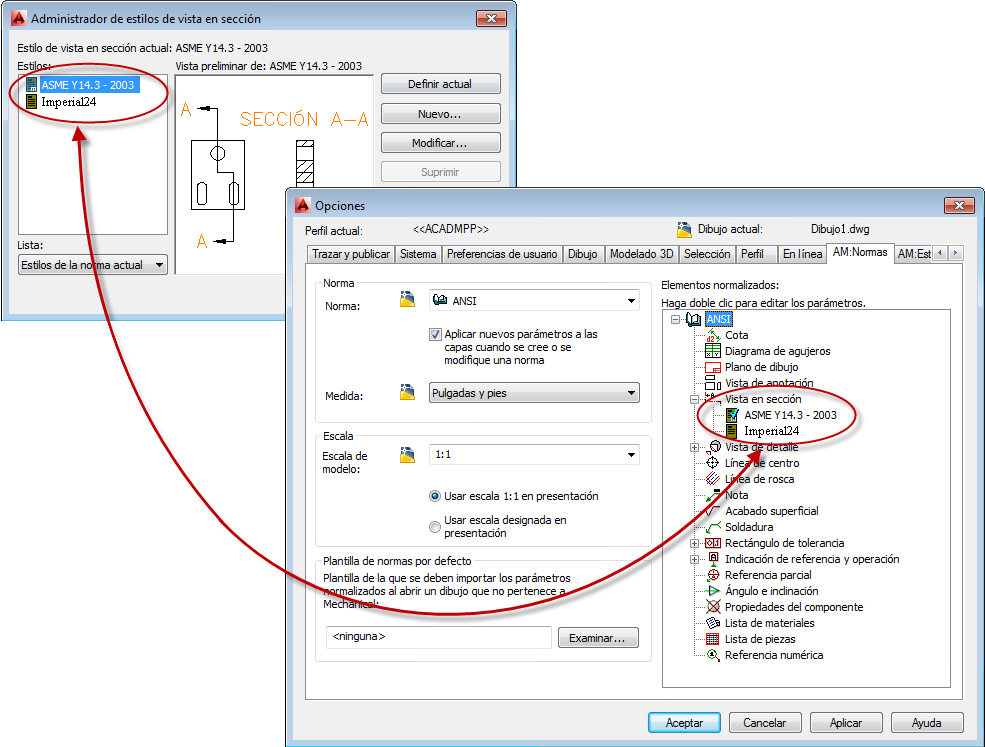This screenshot has width=985, height=747.
Task: Click the ANSI standard book icon in tree
Action: click(x=694, y=319)
